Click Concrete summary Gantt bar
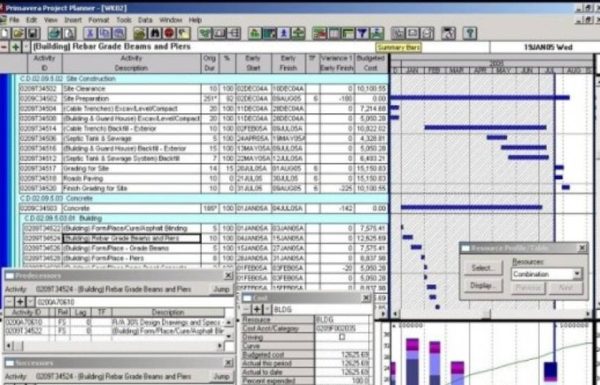The width and height of the screenshot is (600, 385). pos(471,207)
